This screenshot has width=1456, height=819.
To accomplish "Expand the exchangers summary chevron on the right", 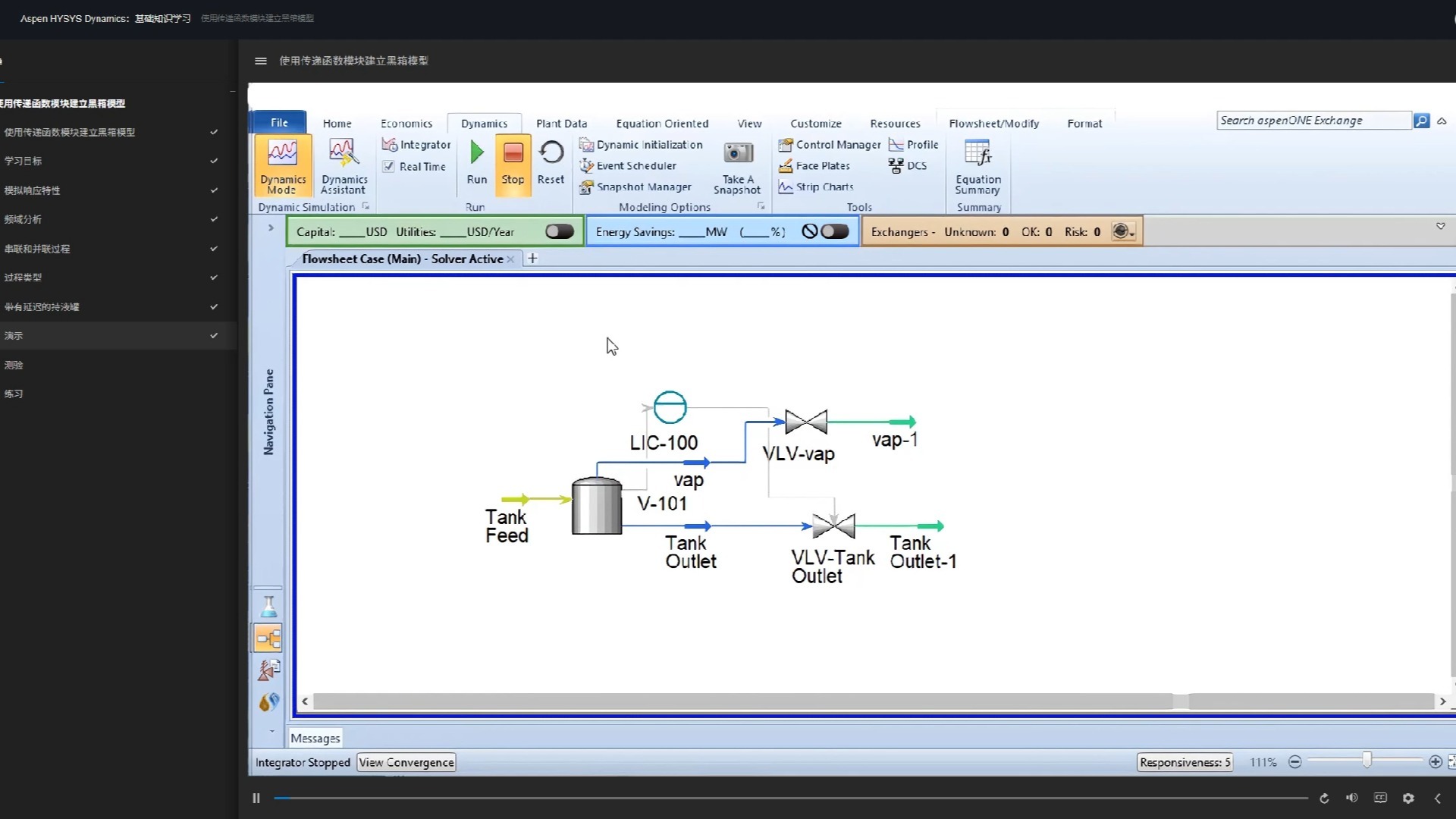I will [x=1439, y=225].
